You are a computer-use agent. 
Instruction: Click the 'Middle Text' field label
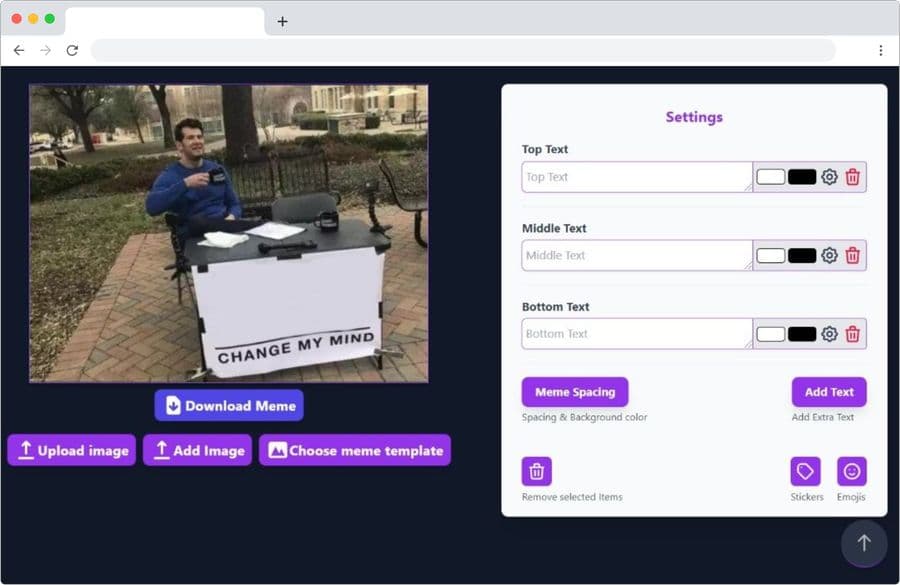(554, 228)
